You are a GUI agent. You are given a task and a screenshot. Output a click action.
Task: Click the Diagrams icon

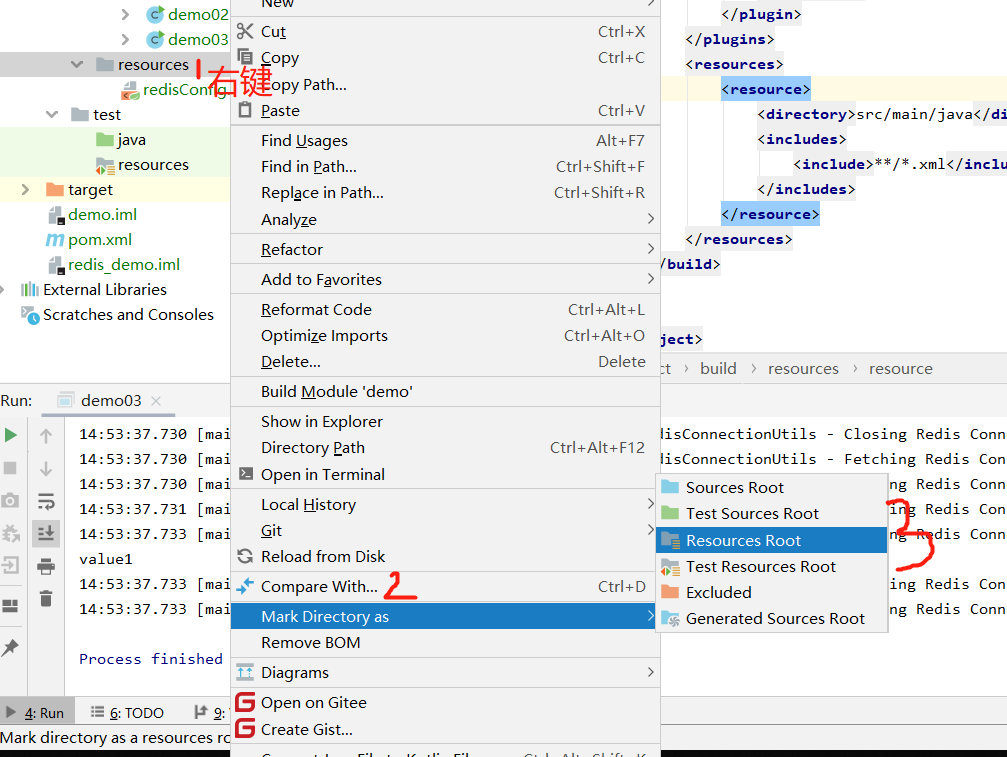point(245,672)
